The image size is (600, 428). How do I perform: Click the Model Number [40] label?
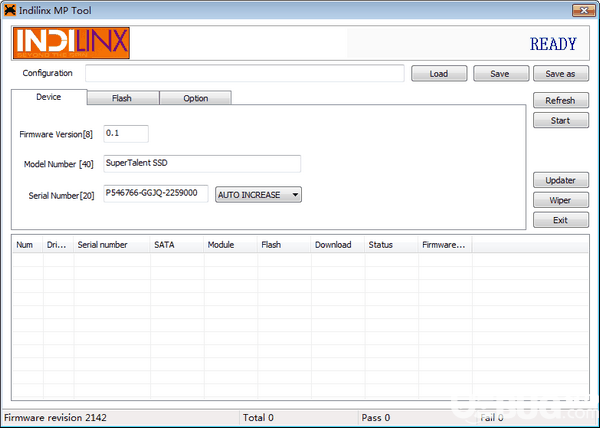[59, 164]
